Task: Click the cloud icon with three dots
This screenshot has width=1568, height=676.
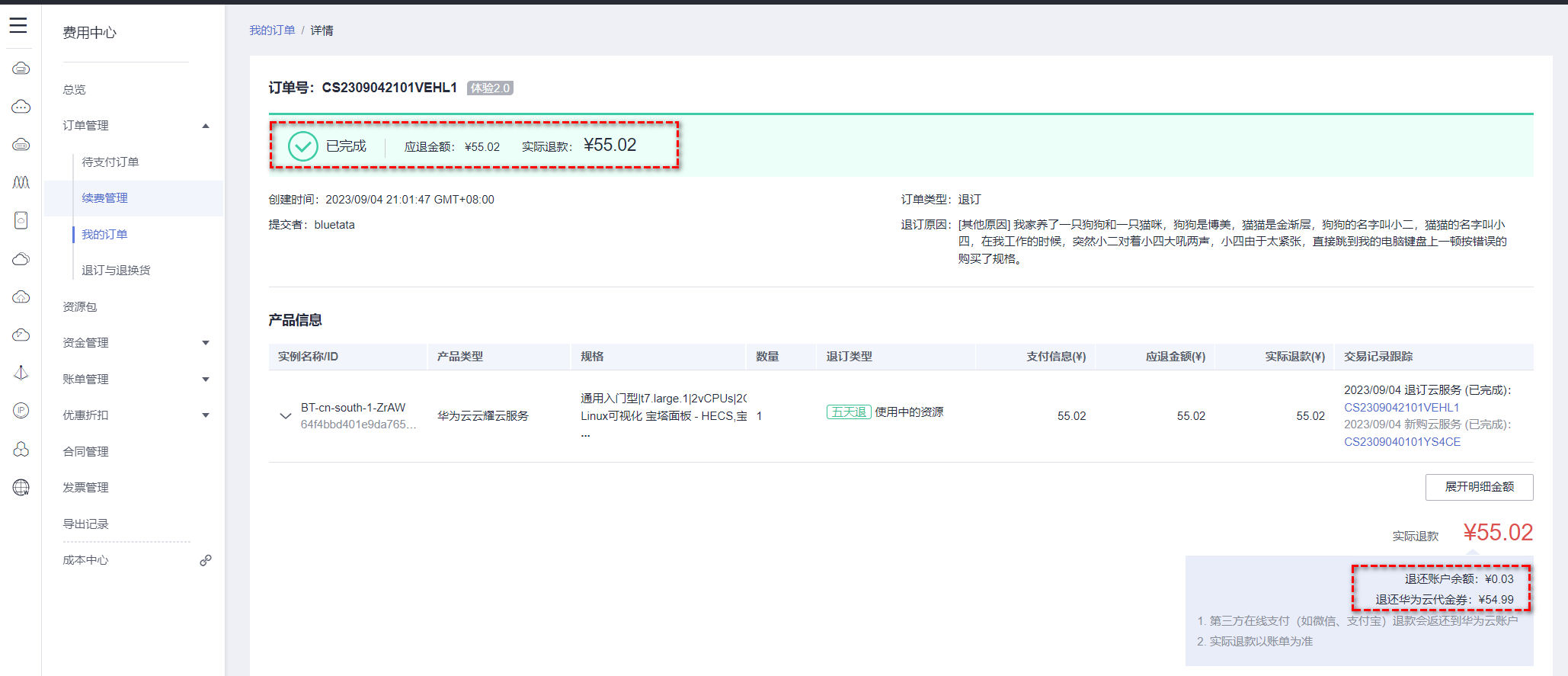Action: click(21, 107)
